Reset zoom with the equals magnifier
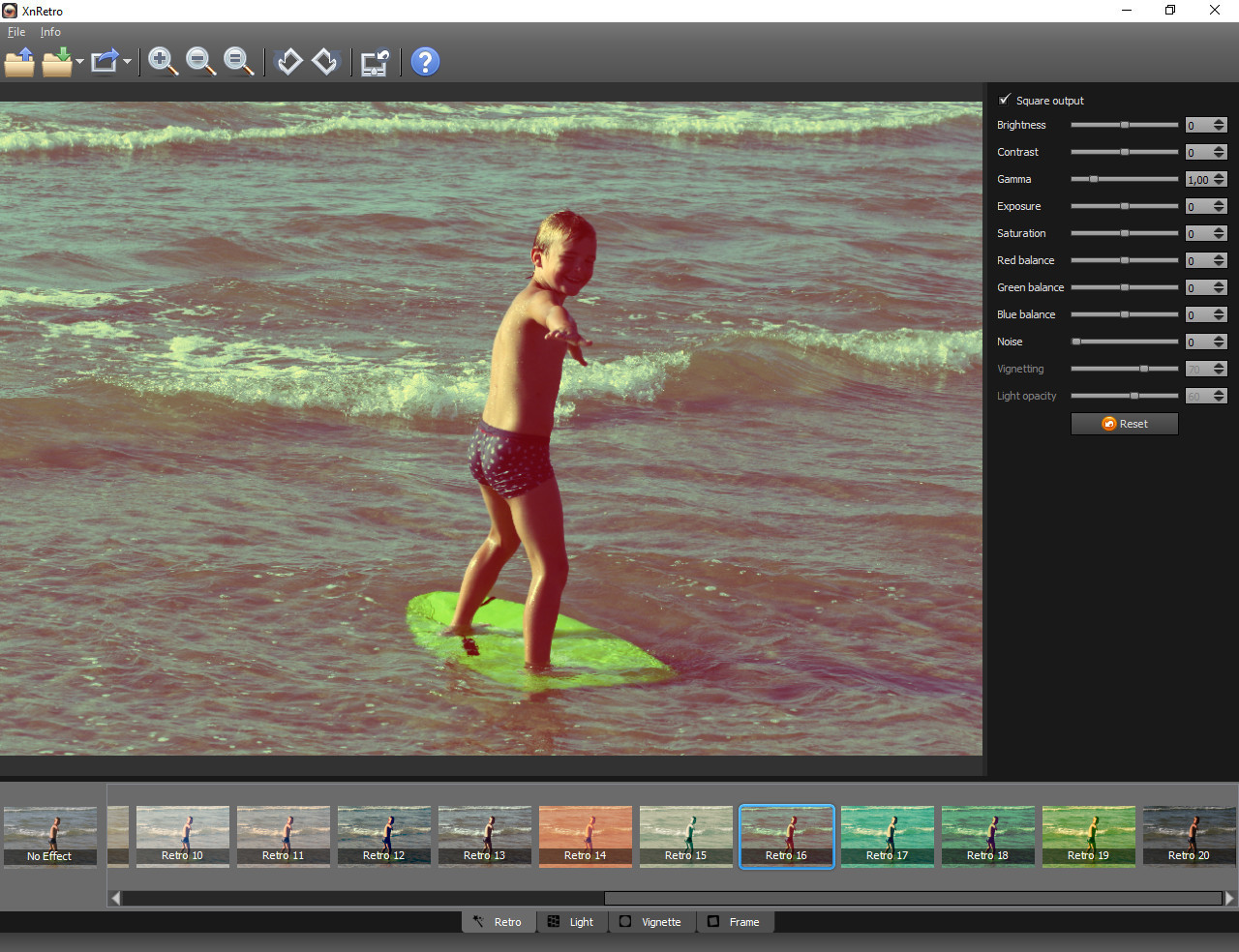Viewport: 1239px width, 952px height. (238, 62)
